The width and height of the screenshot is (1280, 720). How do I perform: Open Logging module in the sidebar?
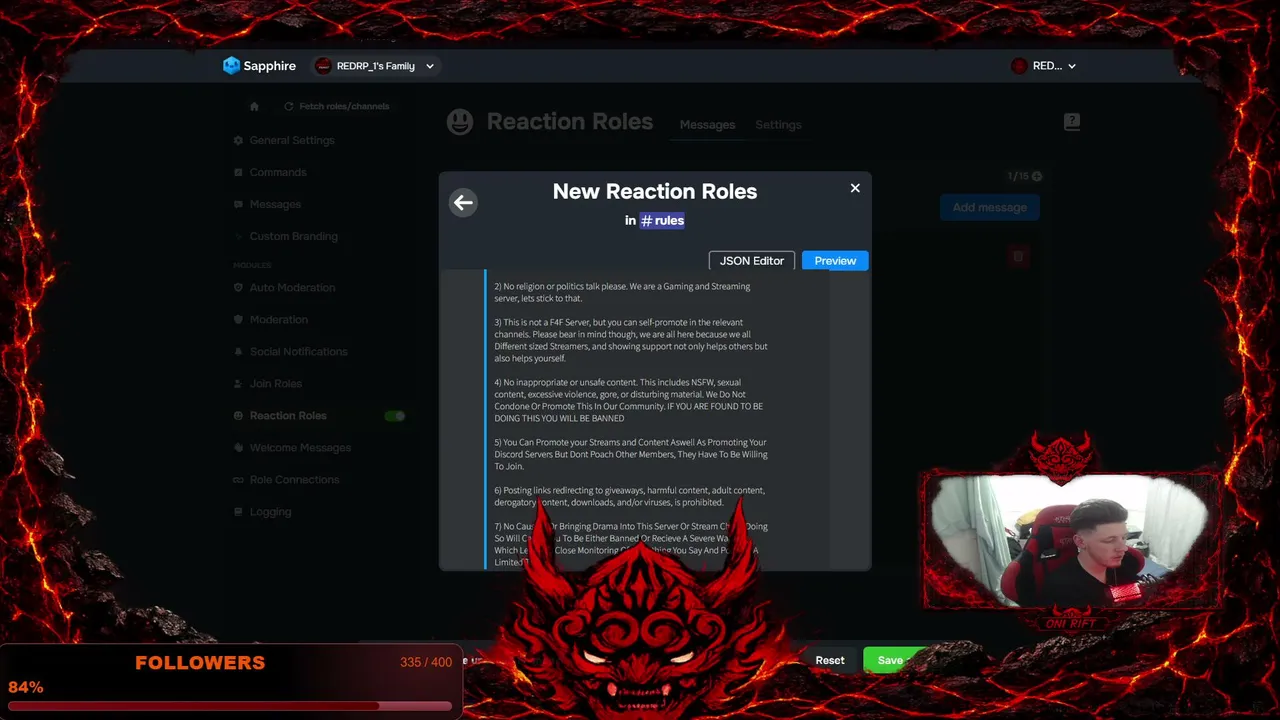(x=270, y=511)
